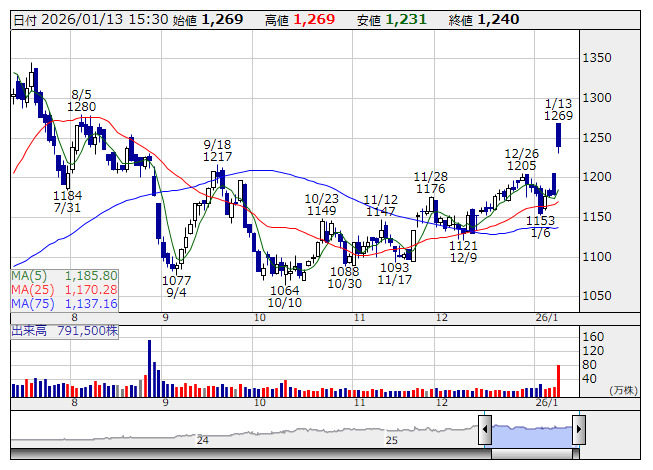
Task: Click the 26/1 month label under price chart
Action: (547, 318)
